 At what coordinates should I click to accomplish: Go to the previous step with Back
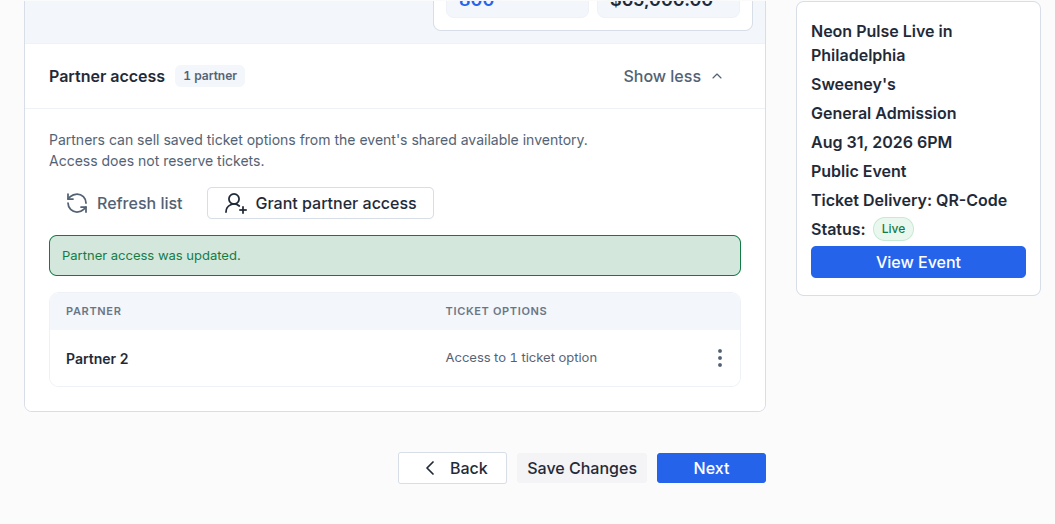tap(452, 468)
